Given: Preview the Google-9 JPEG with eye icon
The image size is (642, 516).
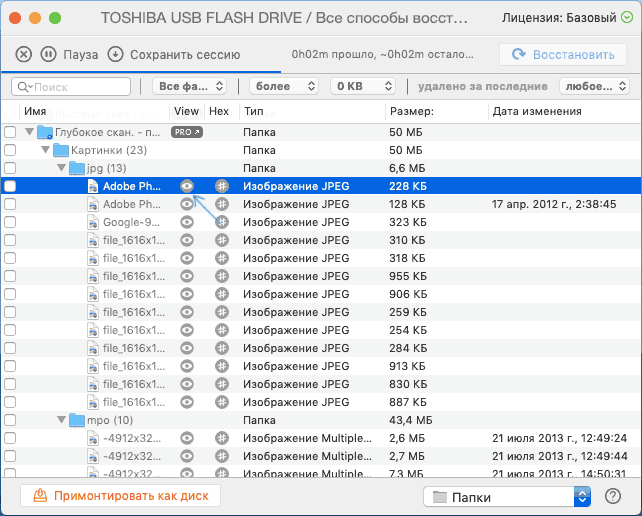Looking at the screenshot, I should (186, 222).
